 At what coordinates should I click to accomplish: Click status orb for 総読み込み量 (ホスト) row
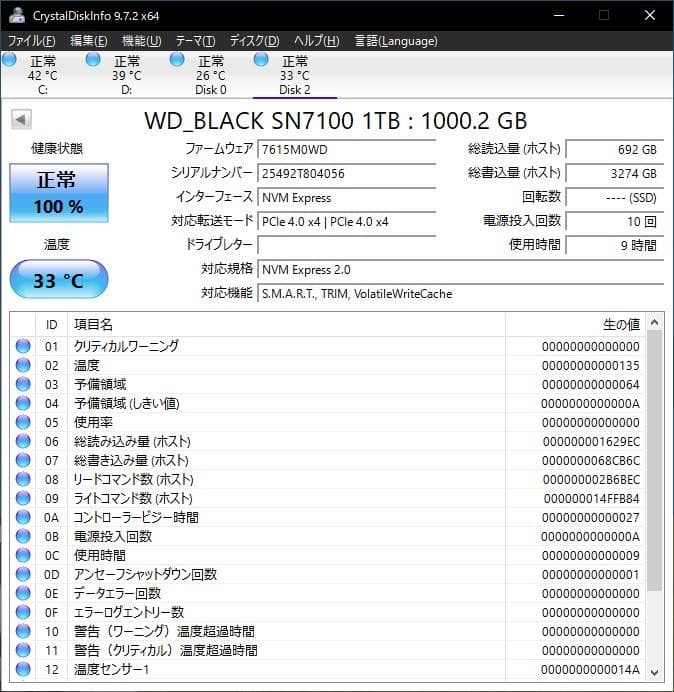click(23, 441)
